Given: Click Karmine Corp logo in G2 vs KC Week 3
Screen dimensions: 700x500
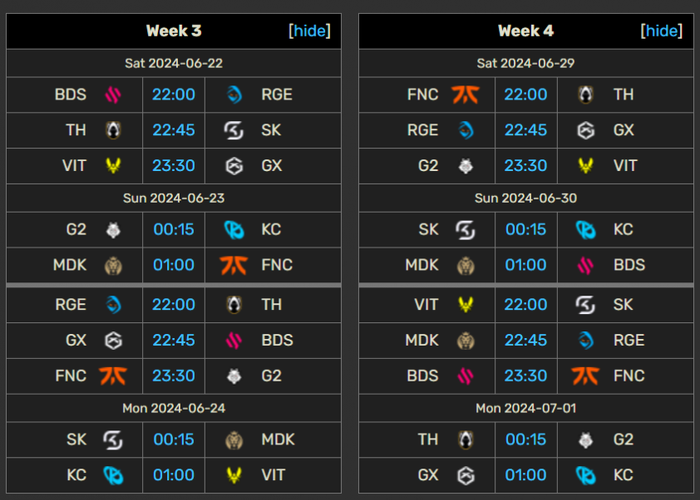Looking at the screenshot, I should (234, 230).
